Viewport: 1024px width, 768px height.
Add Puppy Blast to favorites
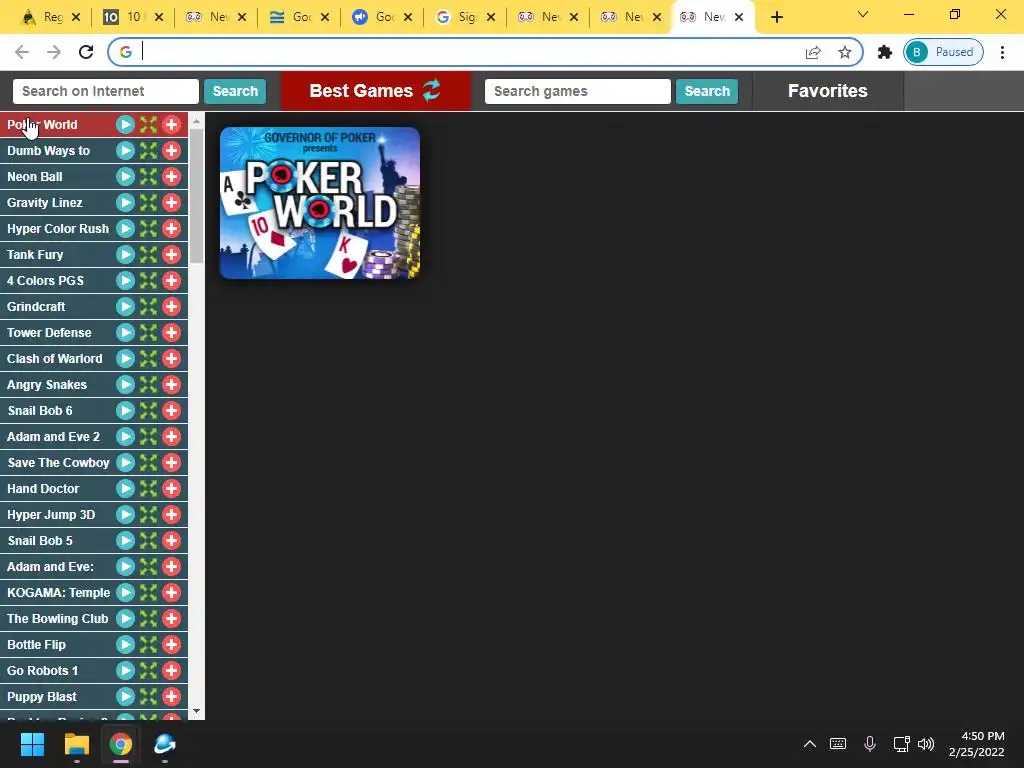[x=171, y=697]
